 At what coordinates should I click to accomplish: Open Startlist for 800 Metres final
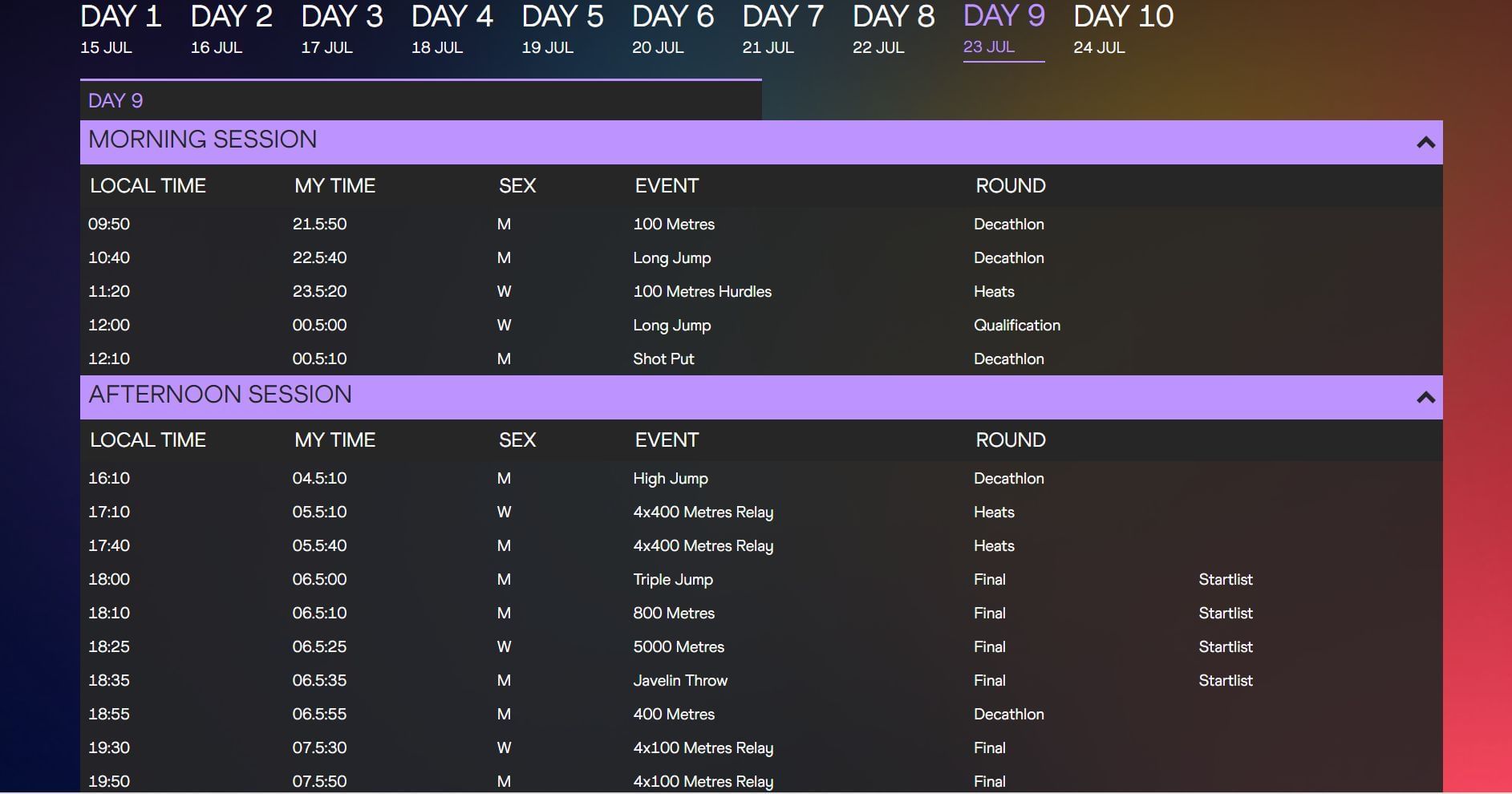pos(1225,614)
